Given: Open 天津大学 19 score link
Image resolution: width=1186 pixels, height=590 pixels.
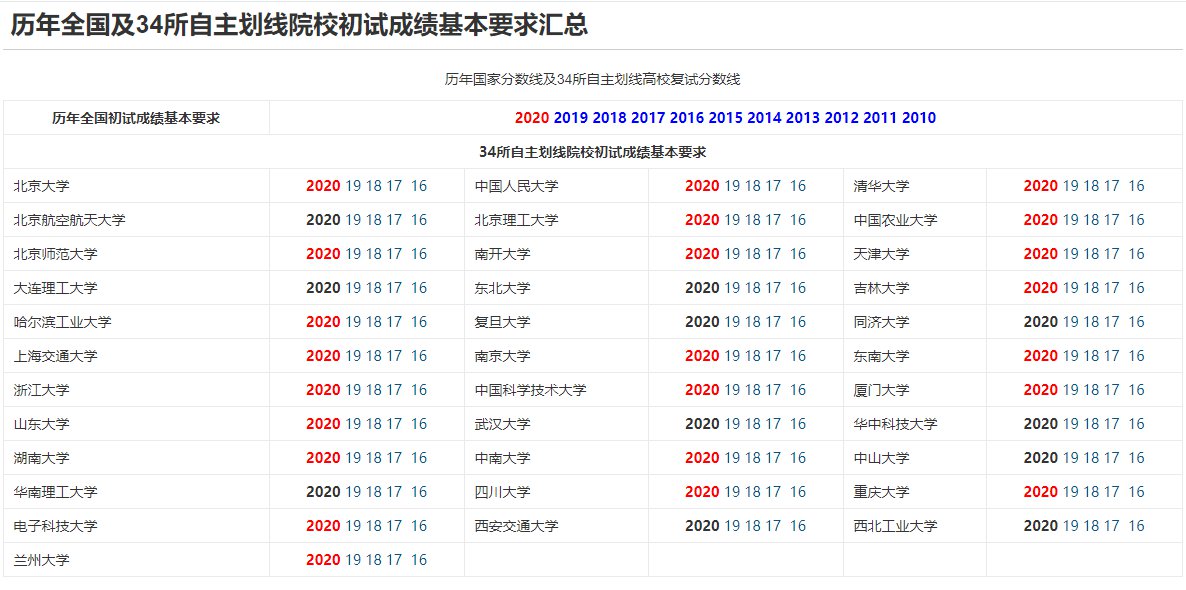Looking at the screenshot, I should click(x=1071, y=254).
